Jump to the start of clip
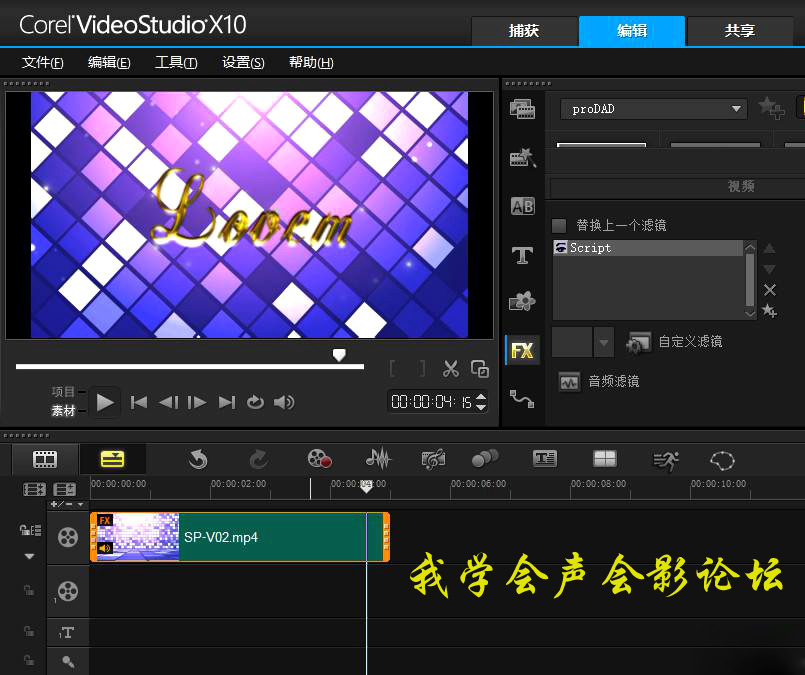The image size is (805, 675). tap(139, 402)
